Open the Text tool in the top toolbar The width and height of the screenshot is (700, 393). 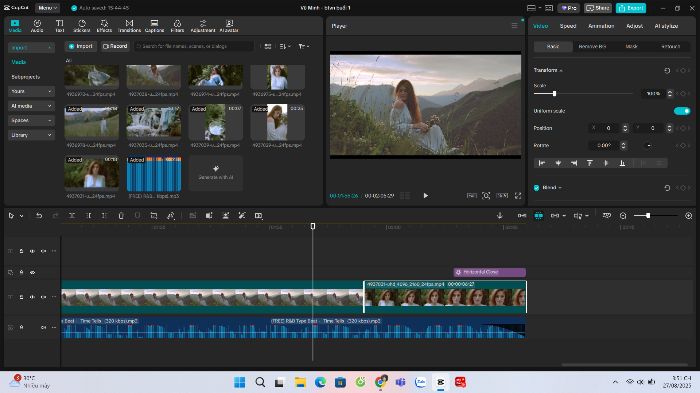59,26
